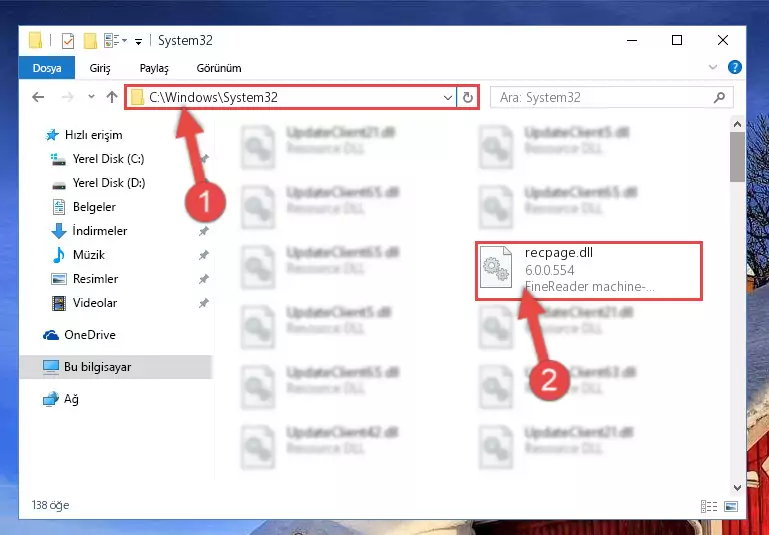Select Bu bilgisayar in navigation pane
Screen dimensions: 769x535
click(116, 367)
